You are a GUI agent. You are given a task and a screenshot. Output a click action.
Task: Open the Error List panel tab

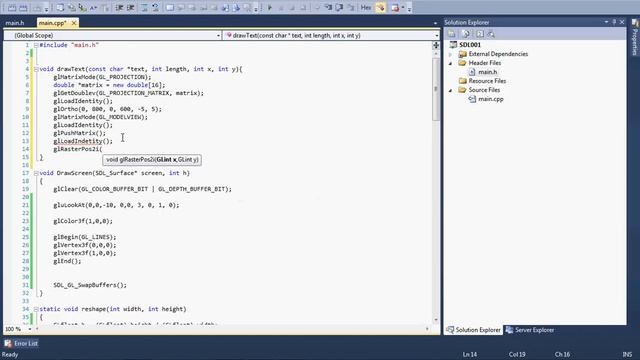click(x=21, y=344)
